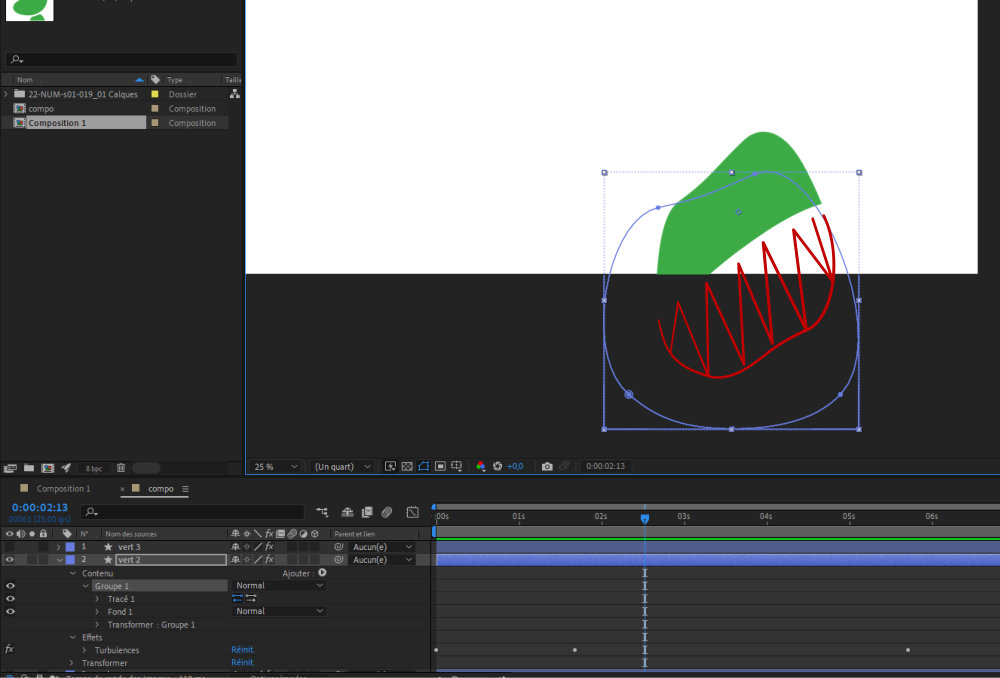Open the graph editor icon in timeline

click(412, 512)
